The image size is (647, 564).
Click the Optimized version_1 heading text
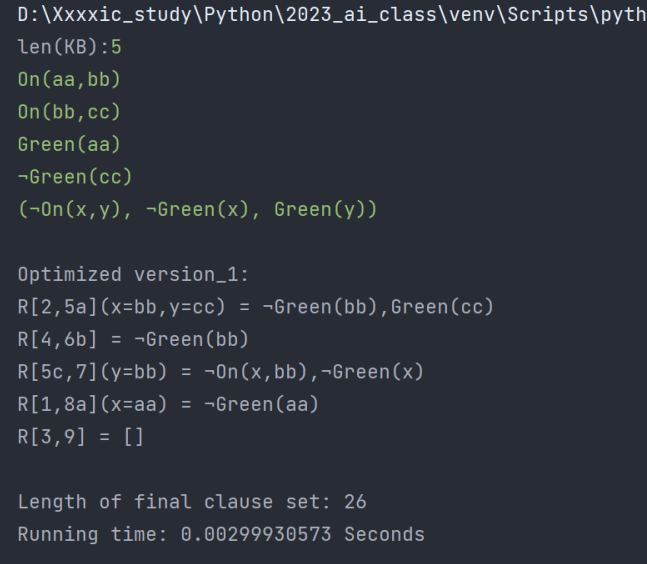tap(133, 274)
